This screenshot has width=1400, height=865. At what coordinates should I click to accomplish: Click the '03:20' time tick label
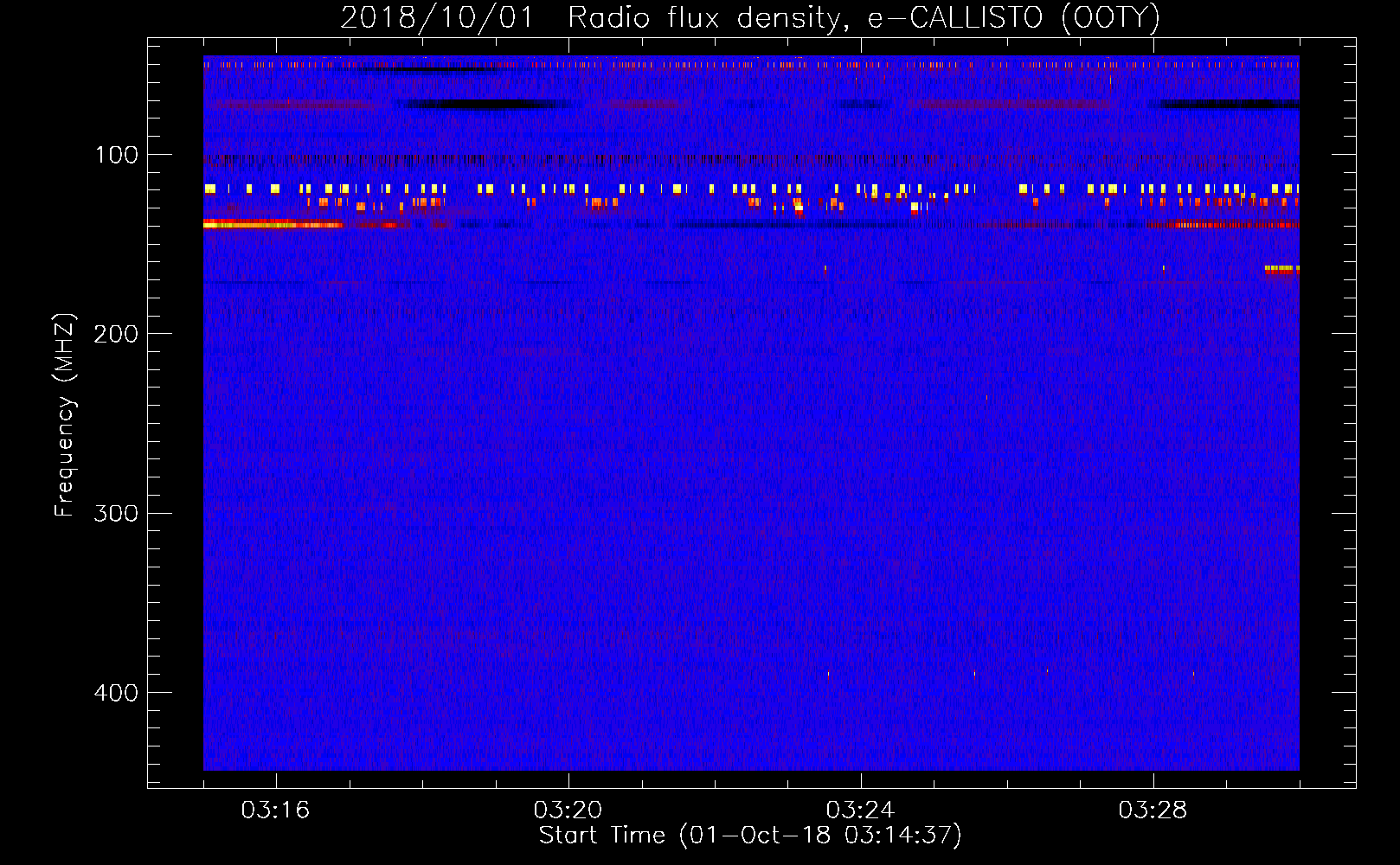click(x=568, y=811)
